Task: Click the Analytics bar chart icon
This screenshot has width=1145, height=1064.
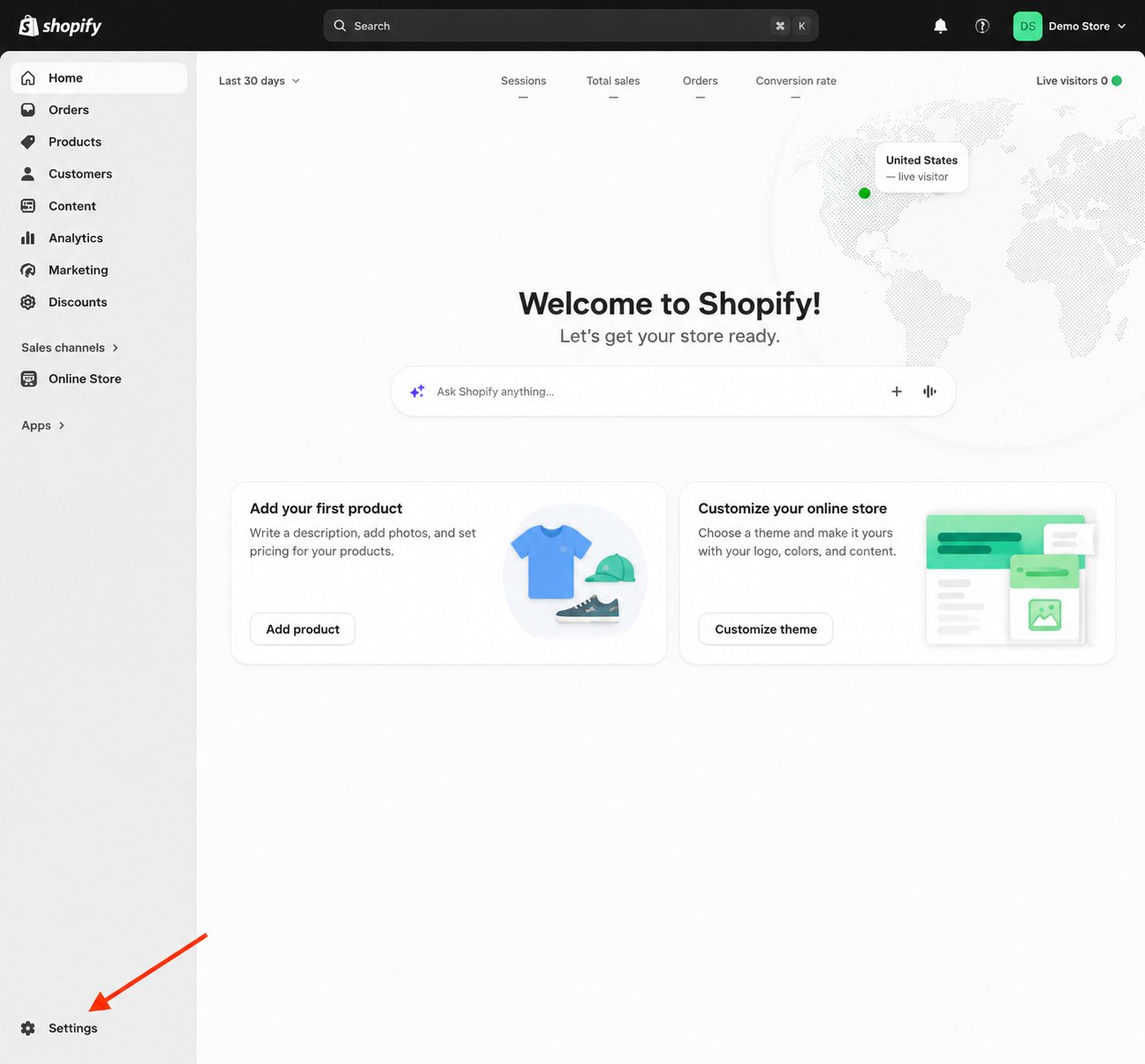Action: [28, 238]
